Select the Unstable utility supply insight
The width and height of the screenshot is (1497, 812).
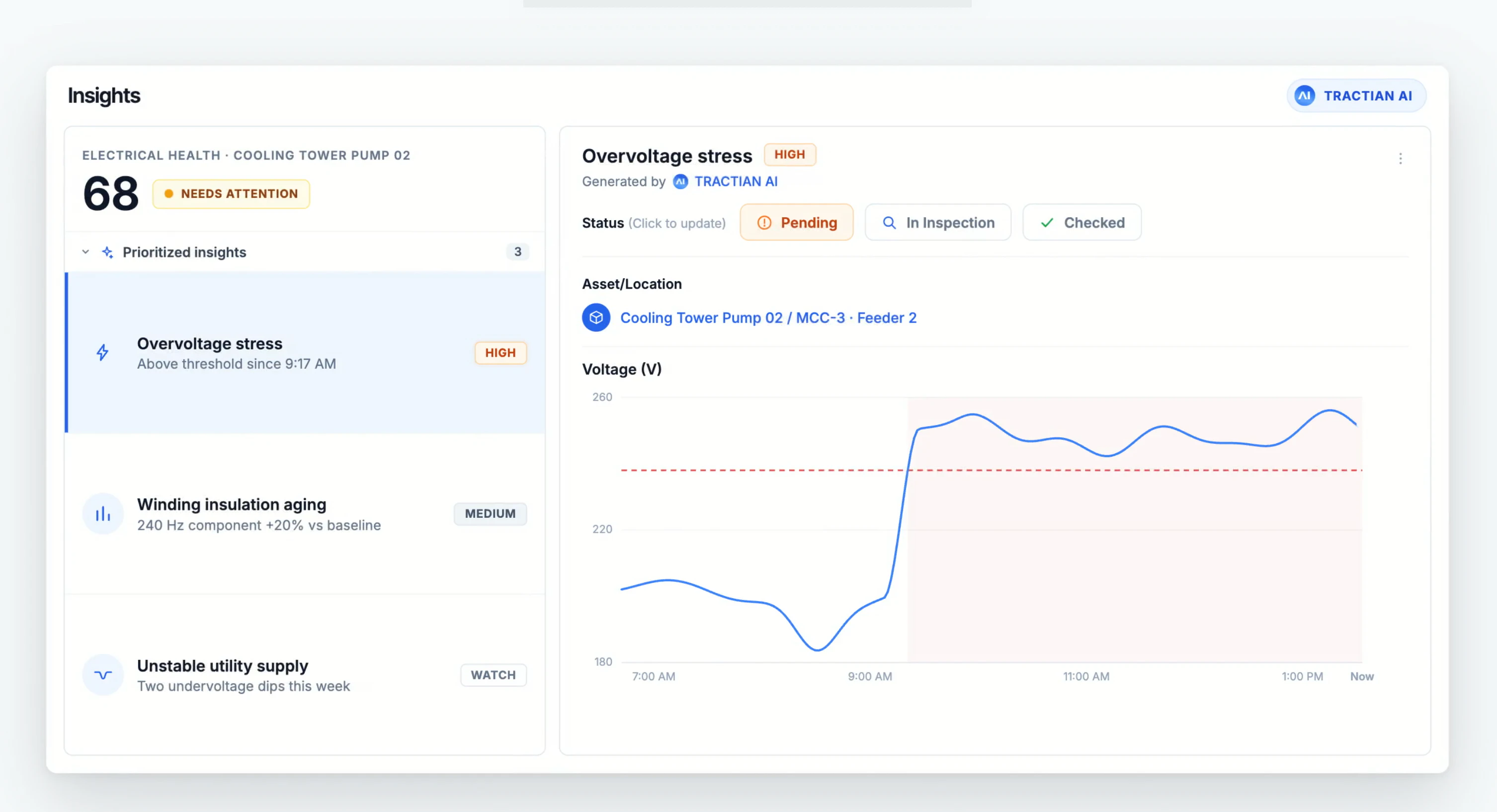[x=305, y=675]
